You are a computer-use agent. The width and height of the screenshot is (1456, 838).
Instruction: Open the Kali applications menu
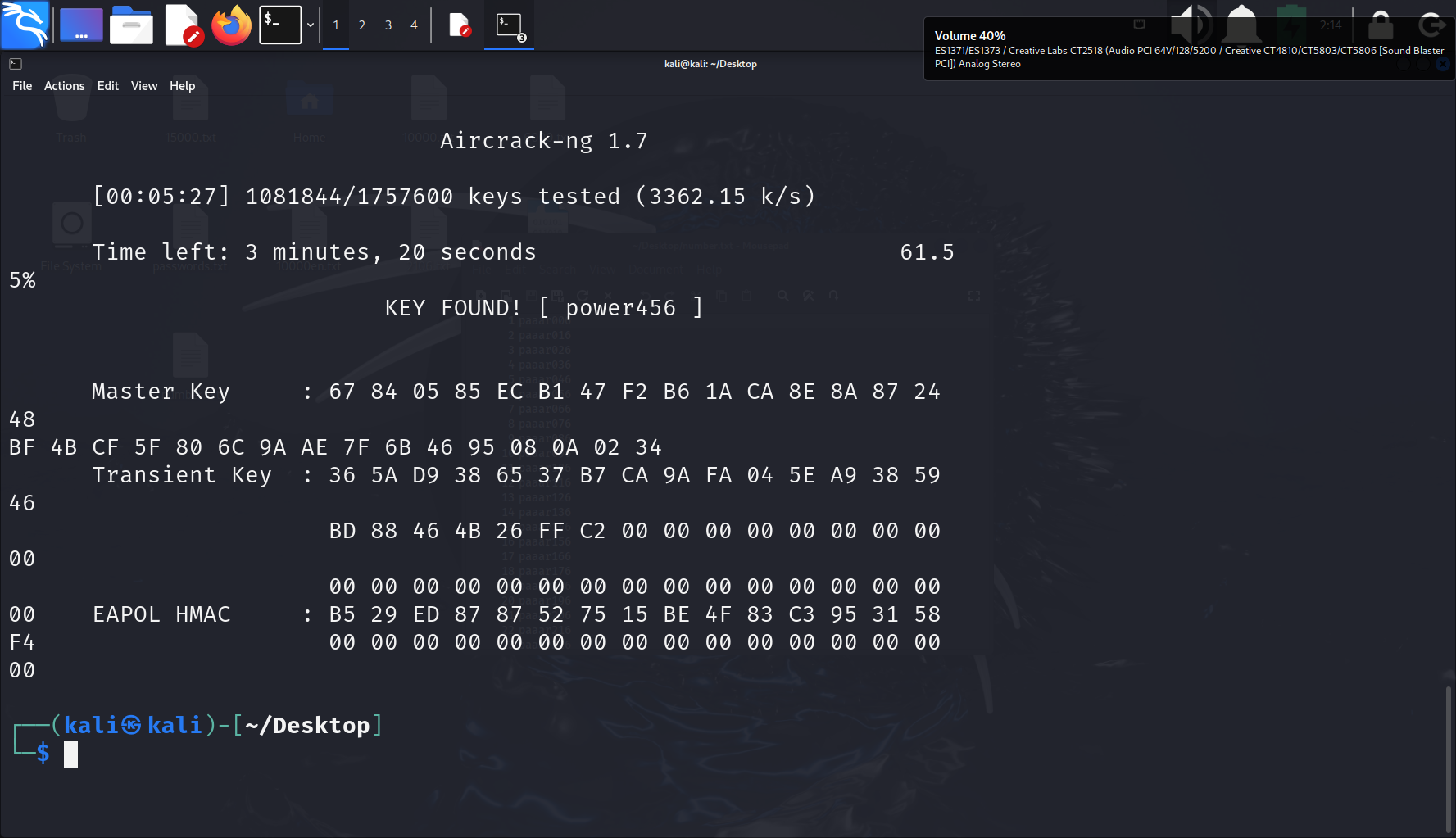[x=25, y=25]
